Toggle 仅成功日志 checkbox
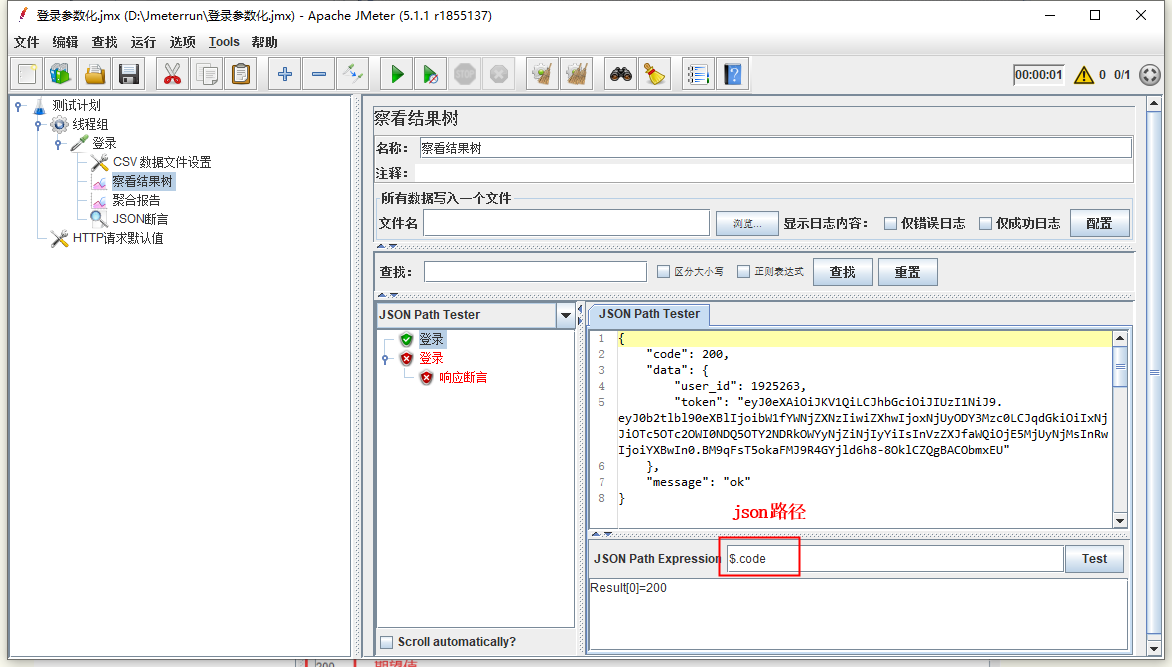1172x667 pixels. pos(985,224)
